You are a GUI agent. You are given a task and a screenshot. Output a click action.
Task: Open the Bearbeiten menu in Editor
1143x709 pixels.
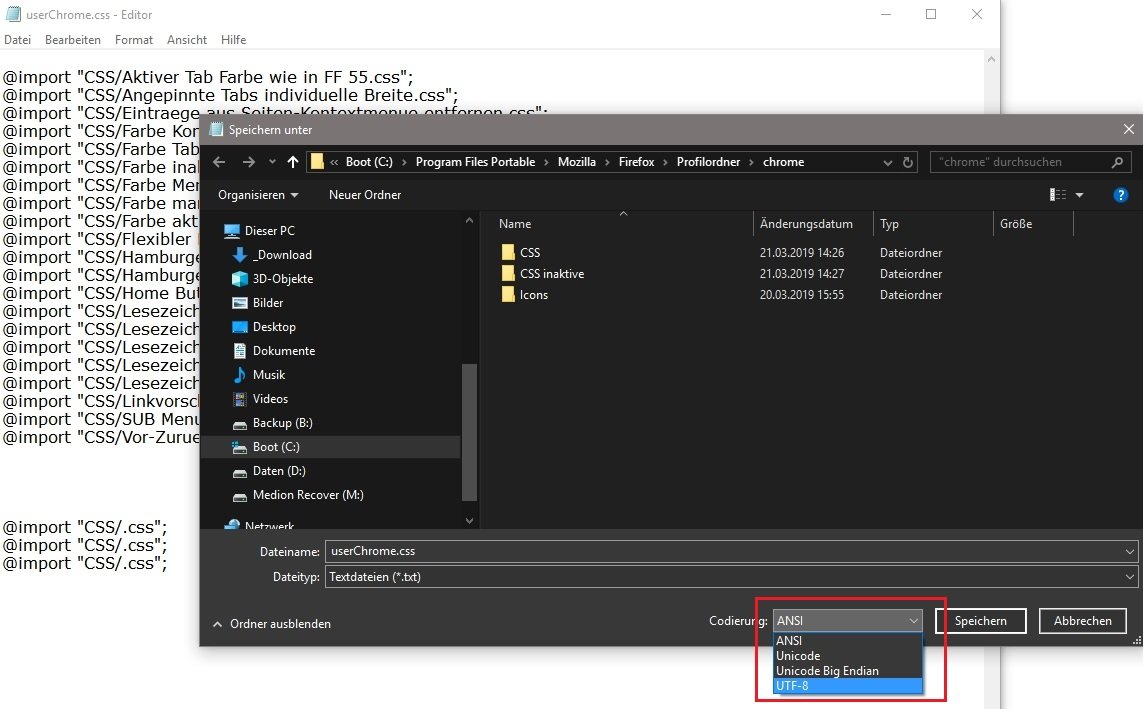(72, 40)
